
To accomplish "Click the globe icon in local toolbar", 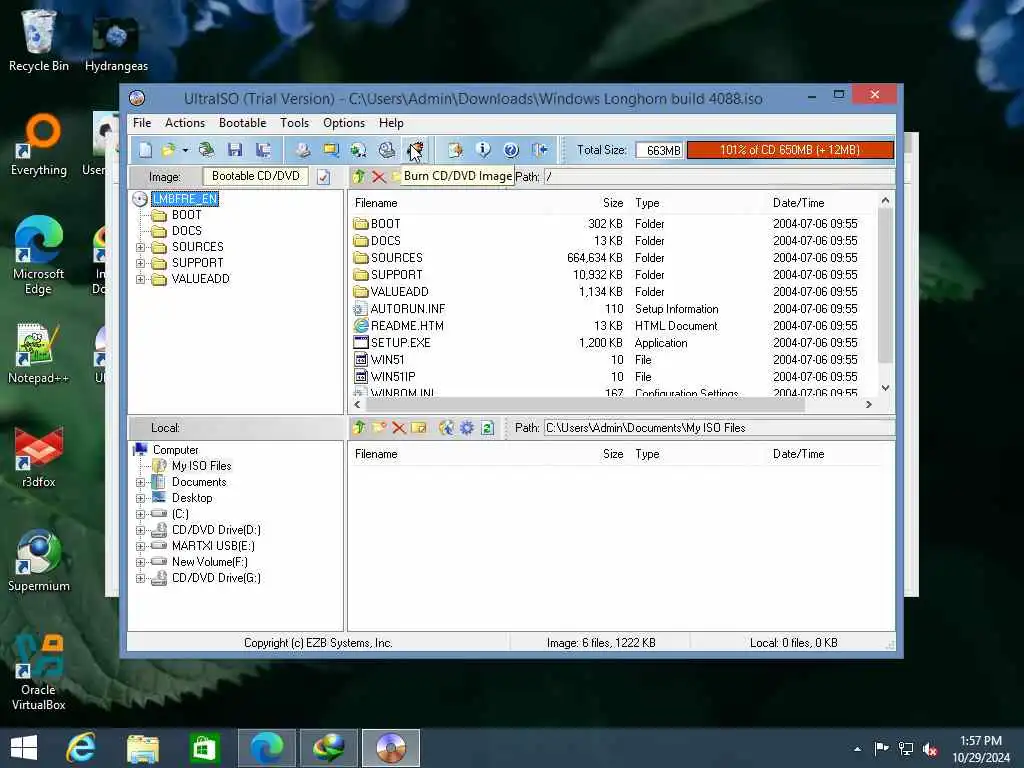I will (446, 428).
